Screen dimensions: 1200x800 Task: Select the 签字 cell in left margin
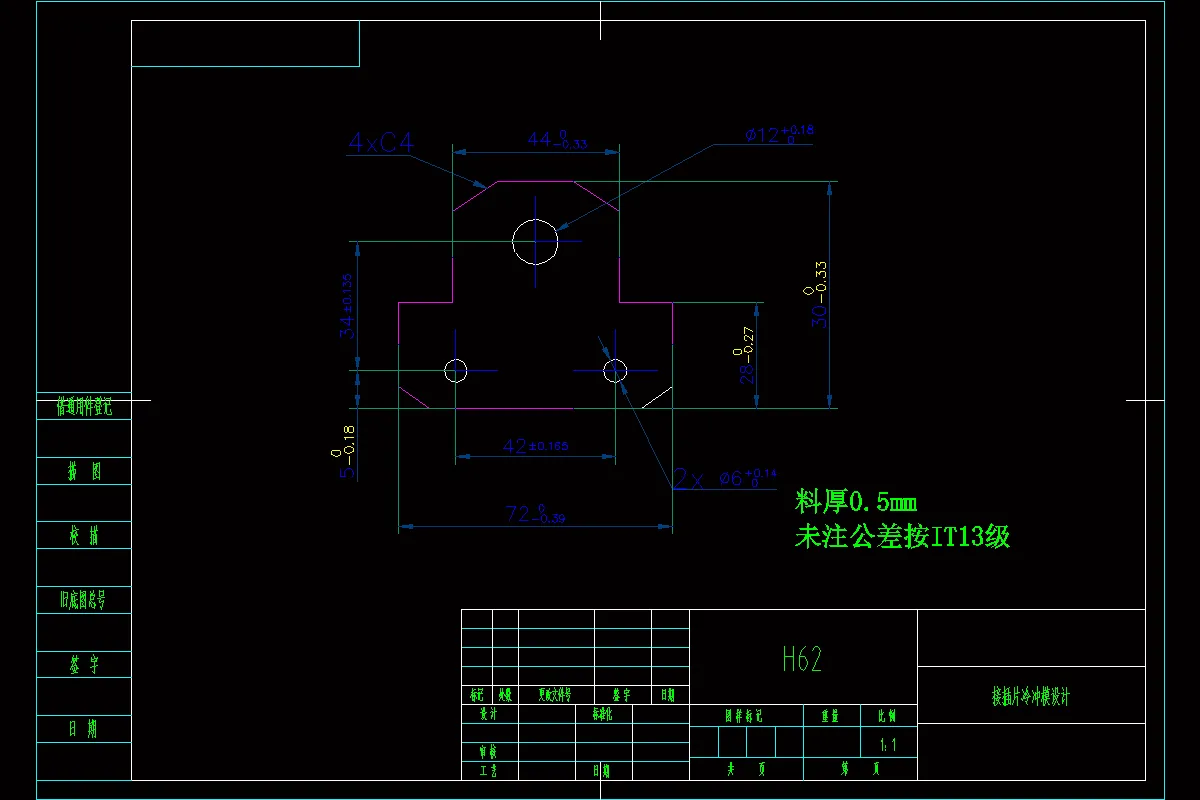[83, 664]
